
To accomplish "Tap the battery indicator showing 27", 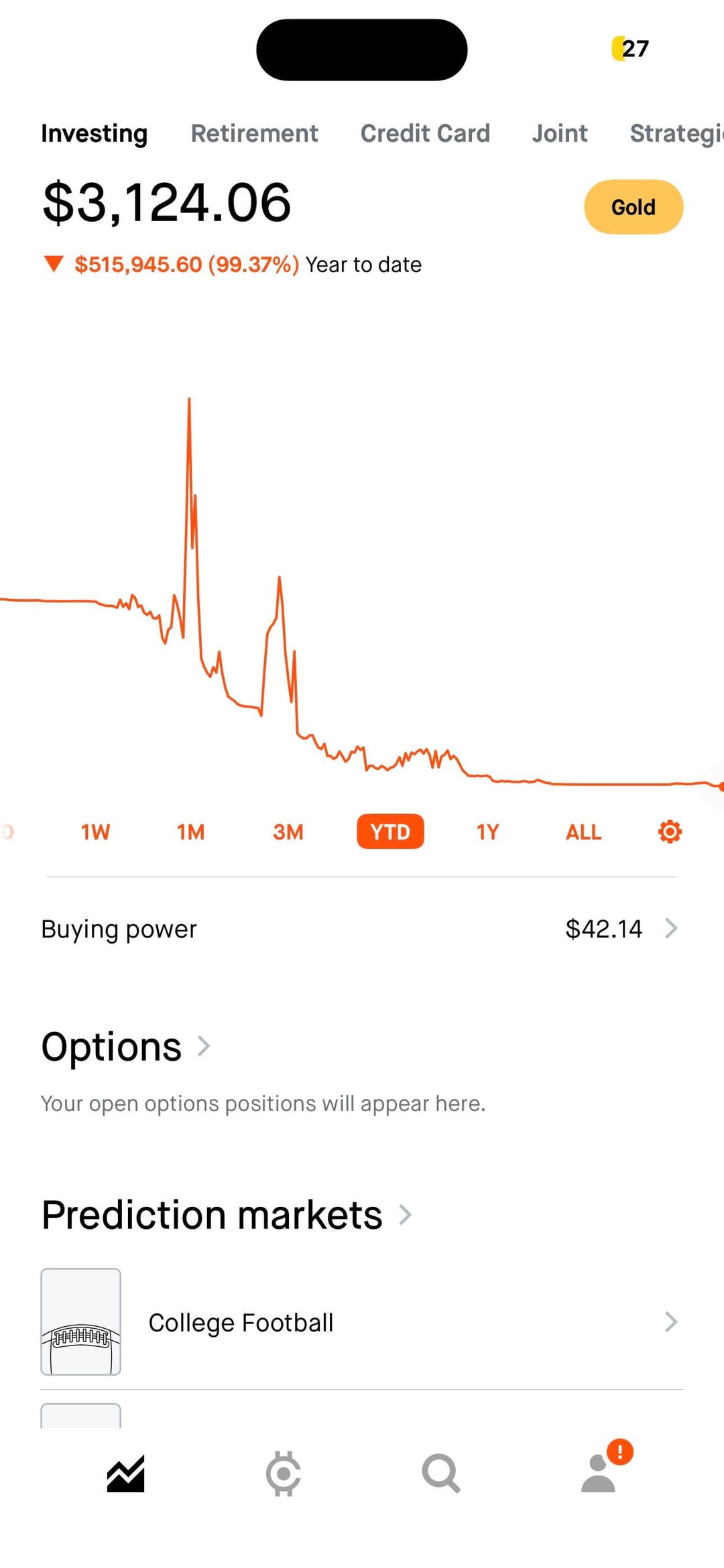I will (630, 48).
